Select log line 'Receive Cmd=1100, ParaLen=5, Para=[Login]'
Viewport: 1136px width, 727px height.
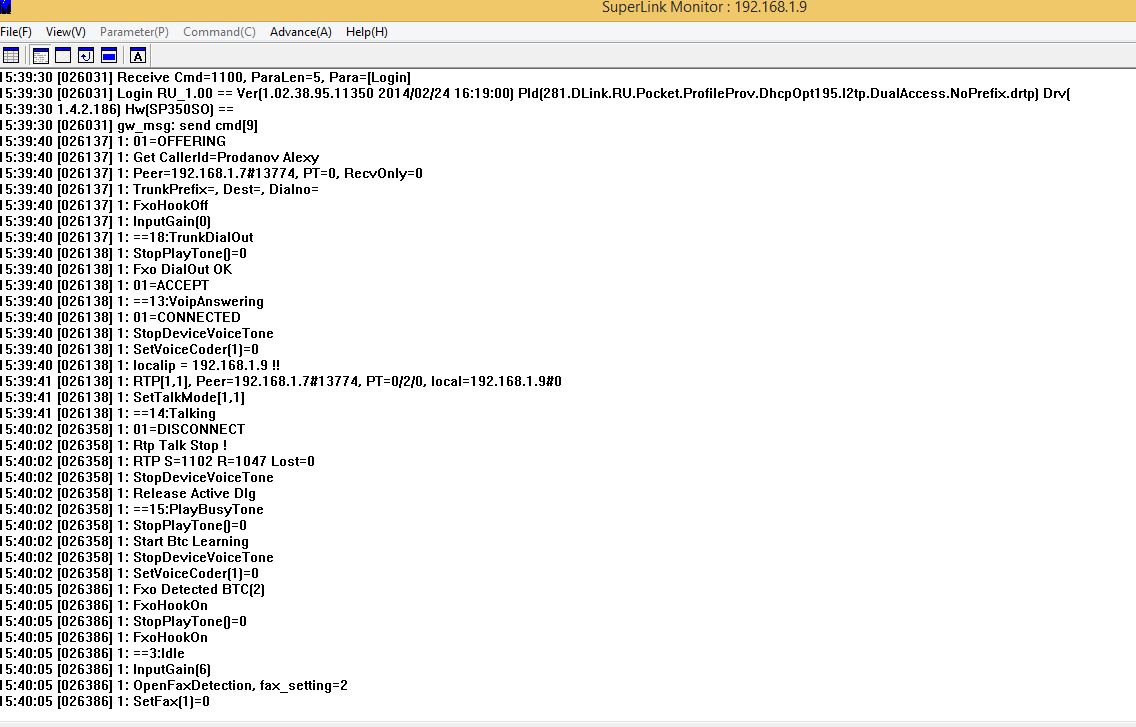pos(206,78)
